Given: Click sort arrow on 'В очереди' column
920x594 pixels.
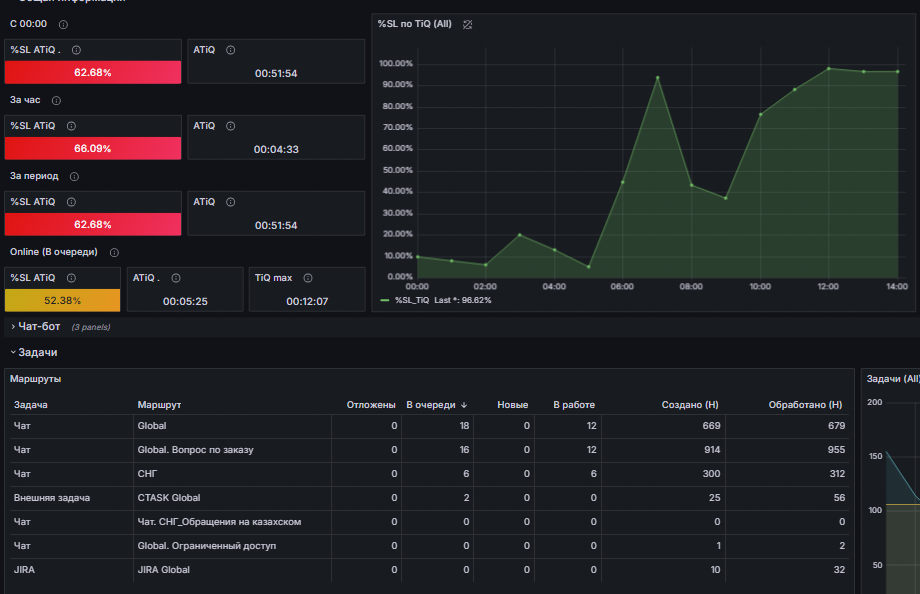Looking at the screenshot, I should [x=464, y=405].
